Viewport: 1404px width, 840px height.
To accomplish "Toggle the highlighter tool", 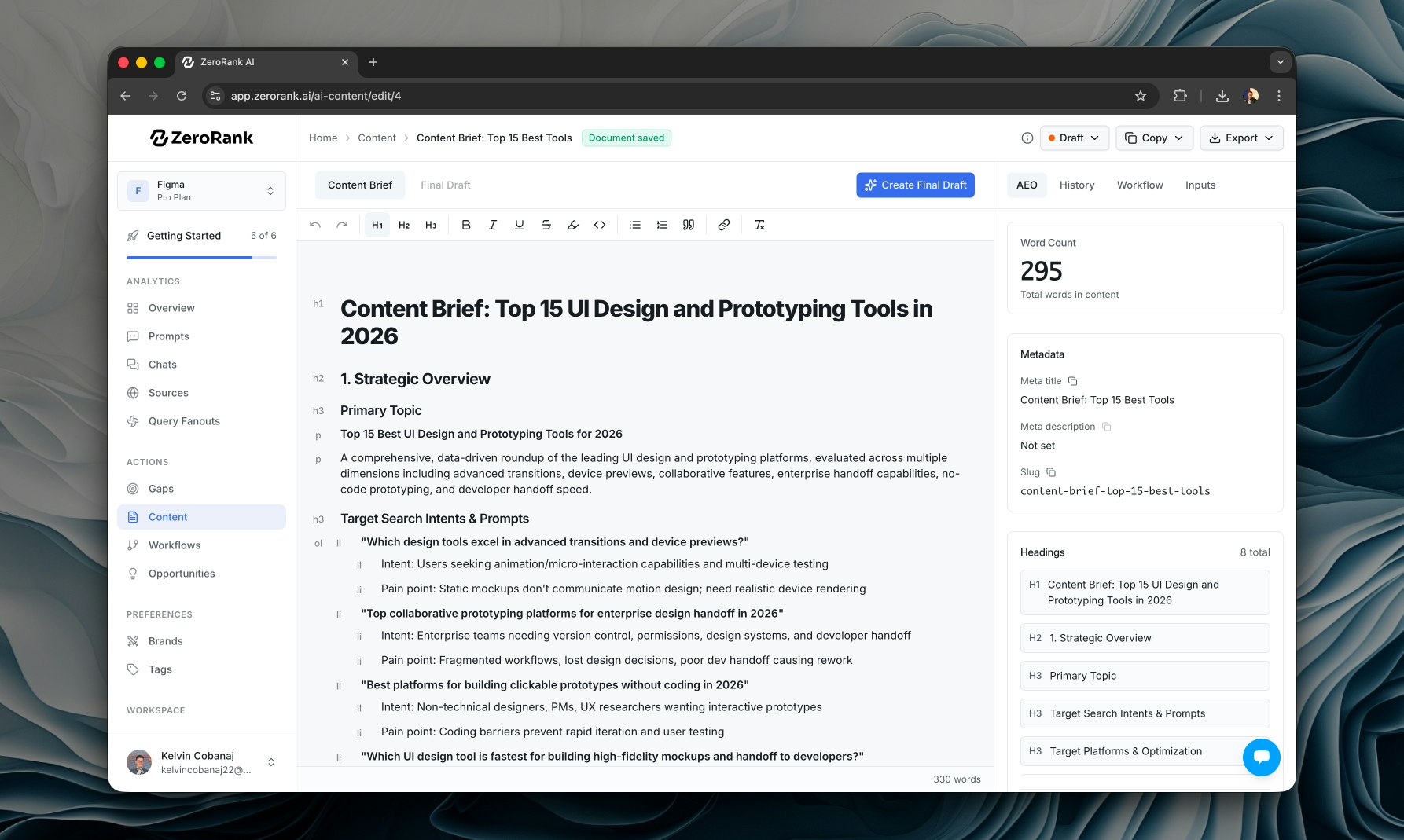I will pyautogui.click(x=573, y=225).
